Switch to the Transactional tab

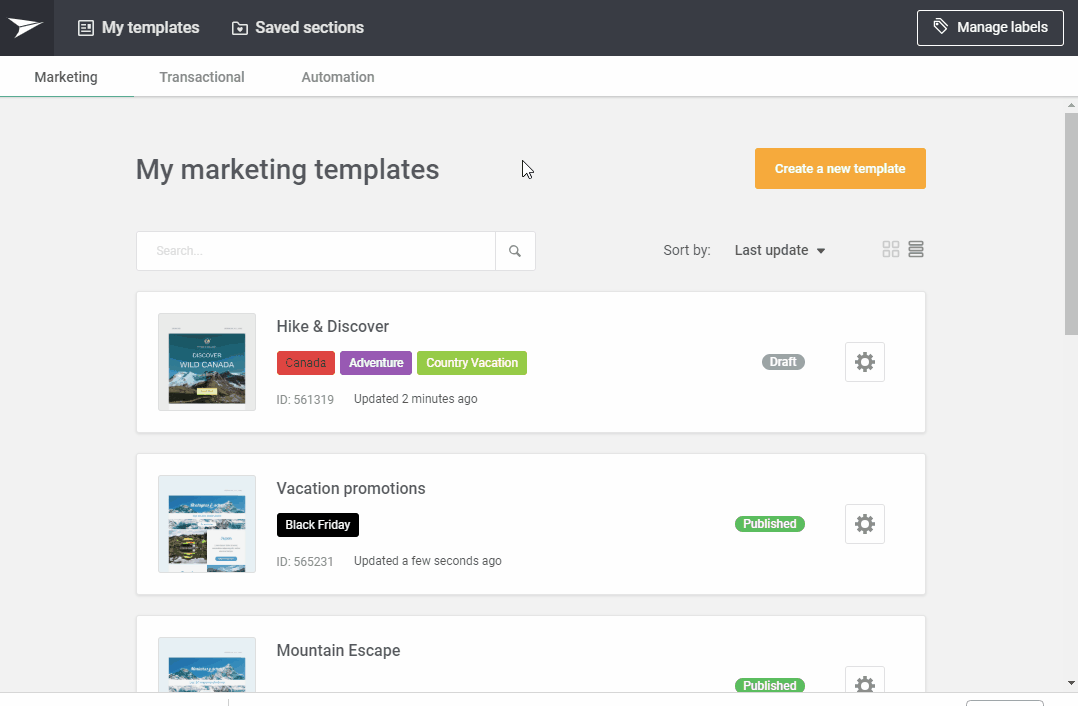[x=202, y=77]
